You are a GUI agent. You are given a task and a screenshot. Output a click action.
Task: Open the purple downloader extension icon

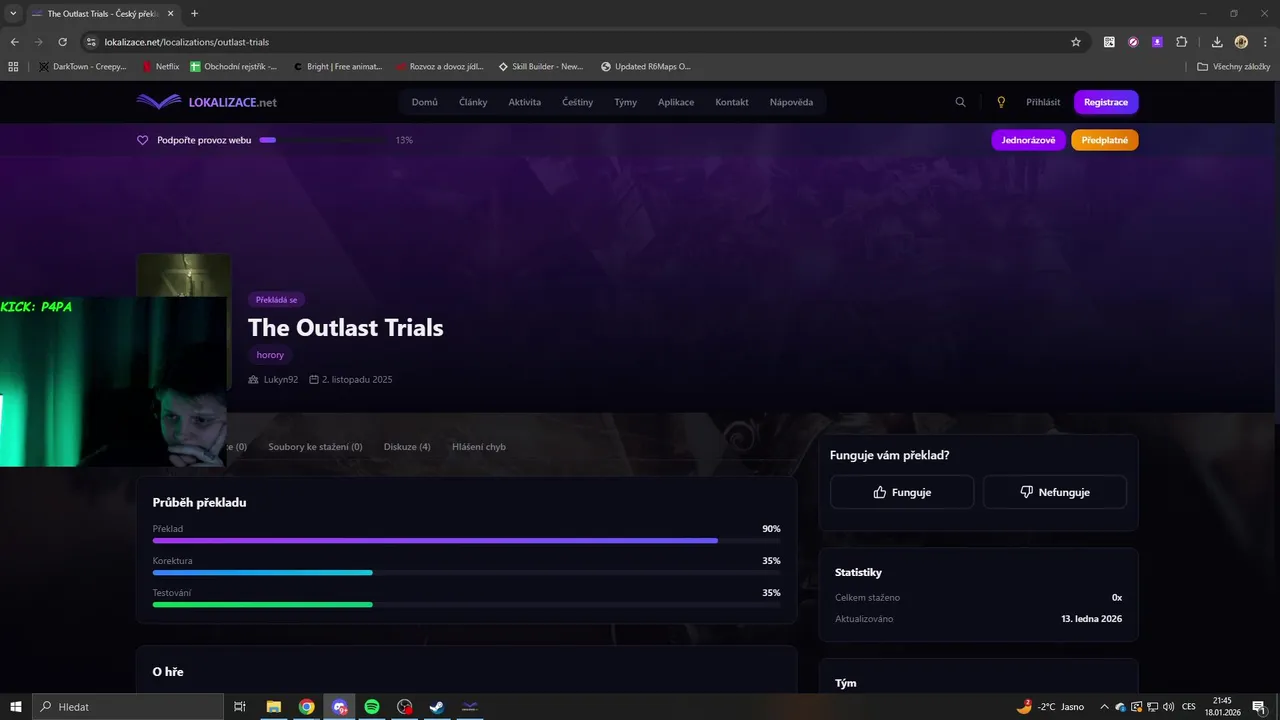(x=1157, y=42)
